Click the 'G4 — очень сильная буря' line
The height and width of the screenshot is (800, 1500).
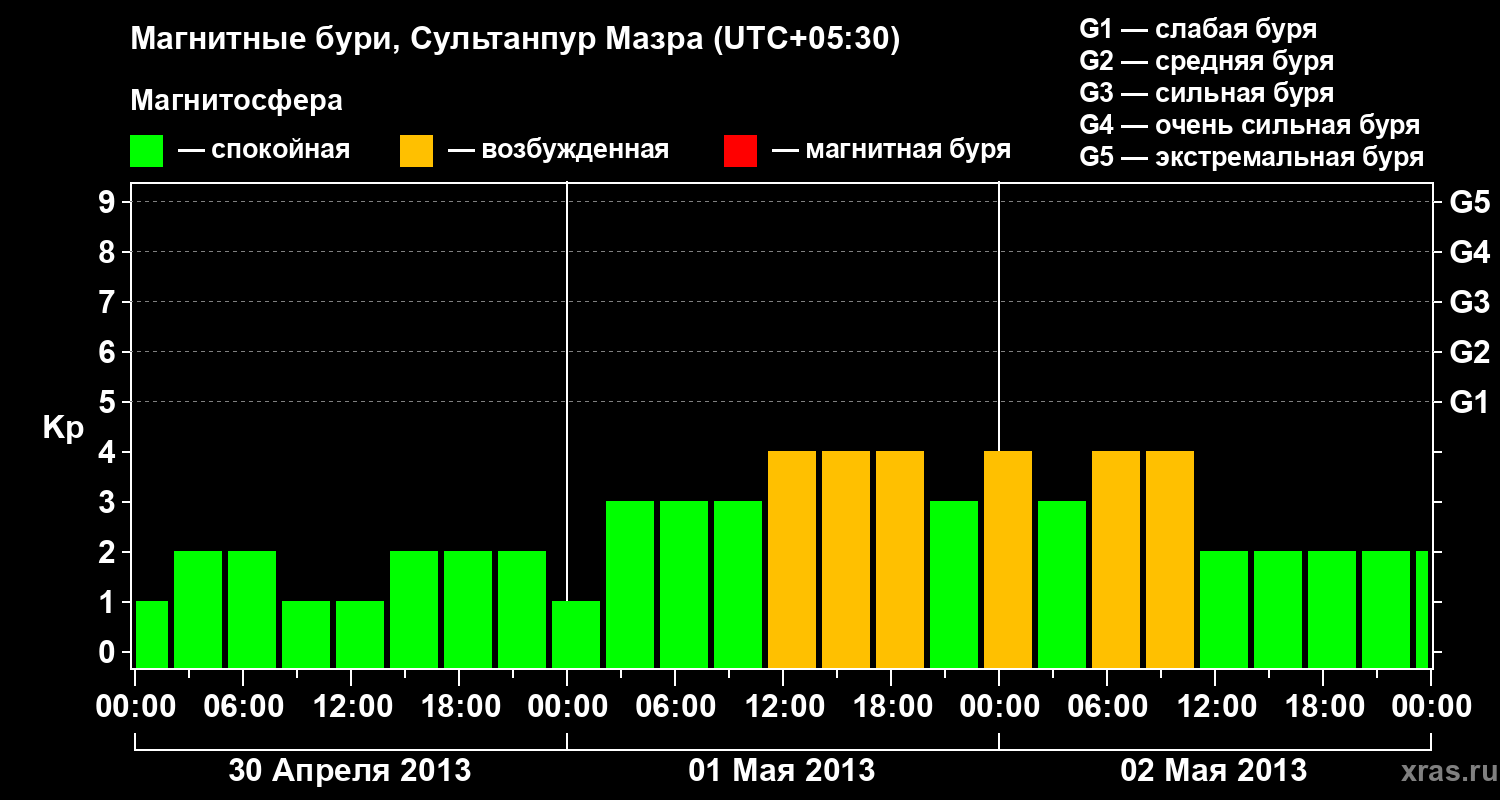tap(1250, 125)
